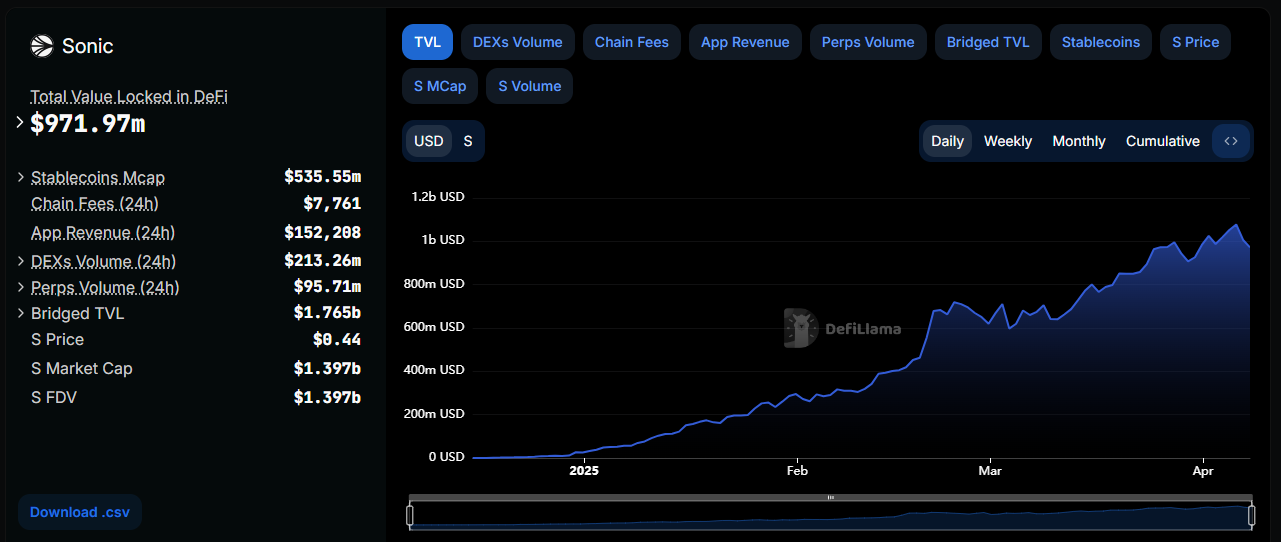1281x542 pixels.
Task: Click the $535.55m stablecoins value
Action: pyautogui.click(x=322, y=177)
